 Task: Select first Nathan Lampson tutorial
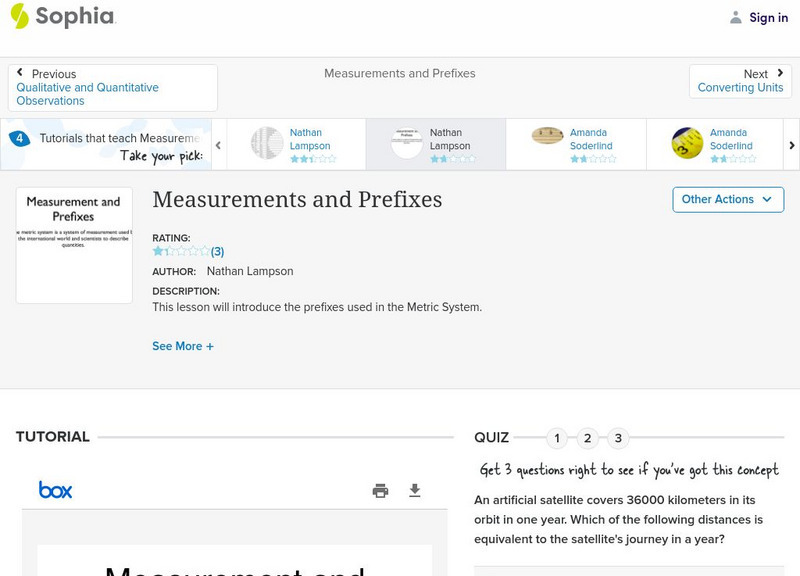295,144
